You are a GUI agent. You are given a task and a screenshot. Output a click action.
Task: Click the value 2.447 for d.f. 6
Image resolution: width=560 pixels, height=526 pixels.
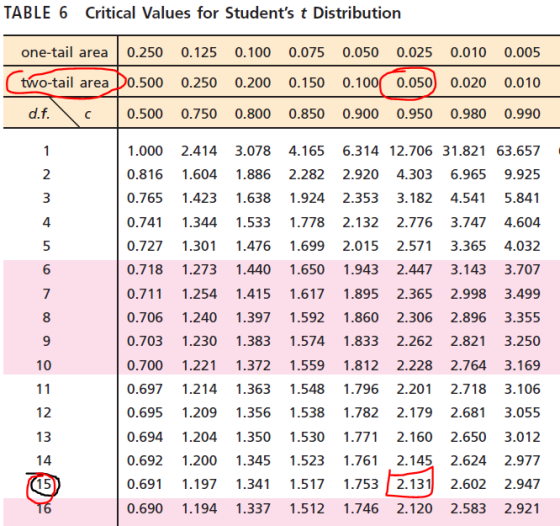tap(414, 270)
